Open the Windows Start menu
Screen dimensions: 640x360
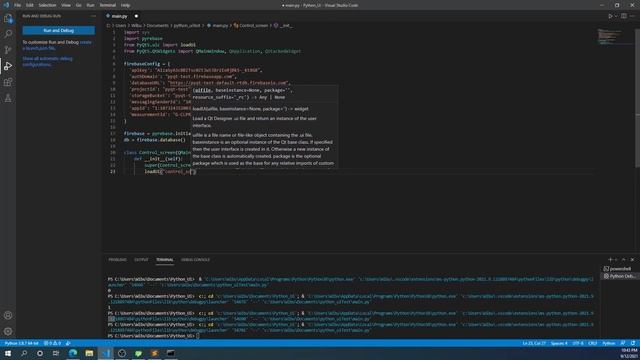[x=8, y=353]
